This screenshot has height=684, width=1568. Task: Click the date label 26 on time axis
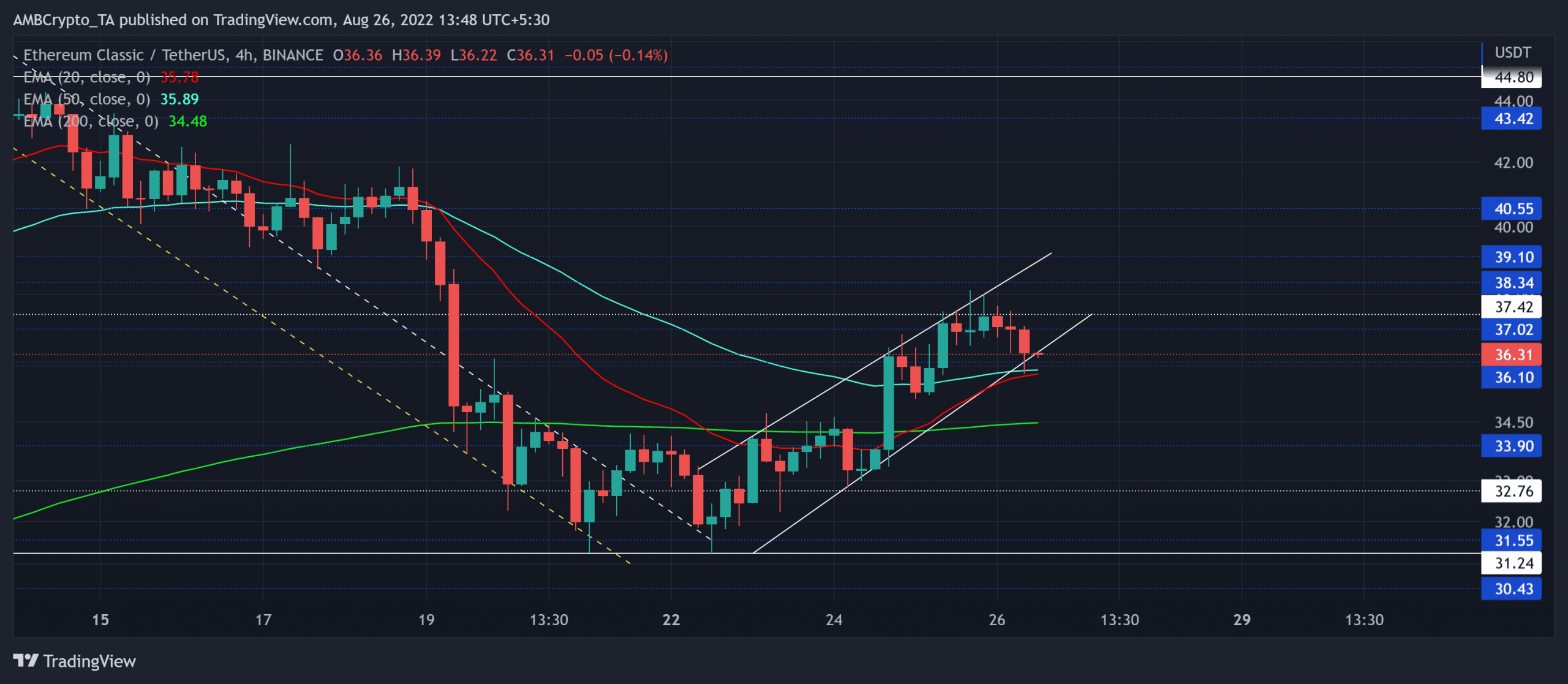pos(997,620)
